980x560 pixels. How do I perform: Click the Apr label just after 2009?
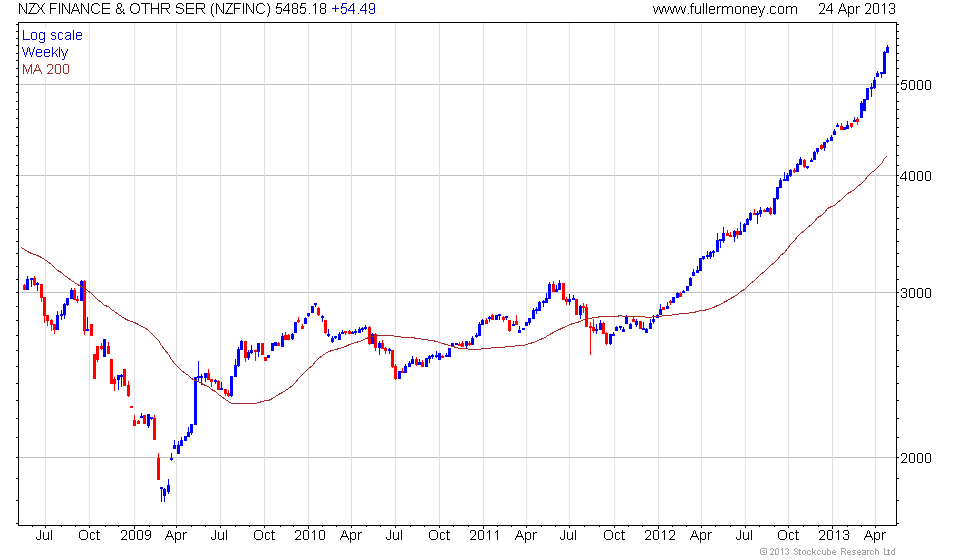pos(176,536)
